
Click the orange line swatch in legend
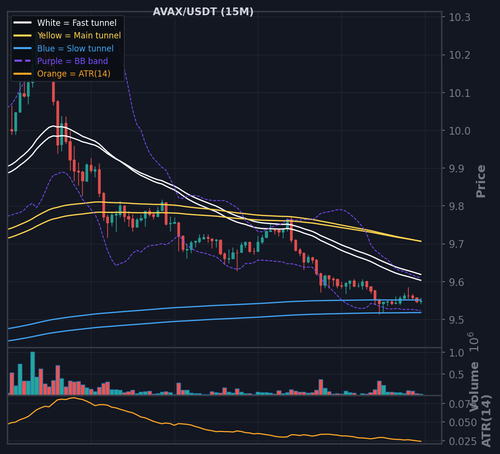(x=22, y=74)
